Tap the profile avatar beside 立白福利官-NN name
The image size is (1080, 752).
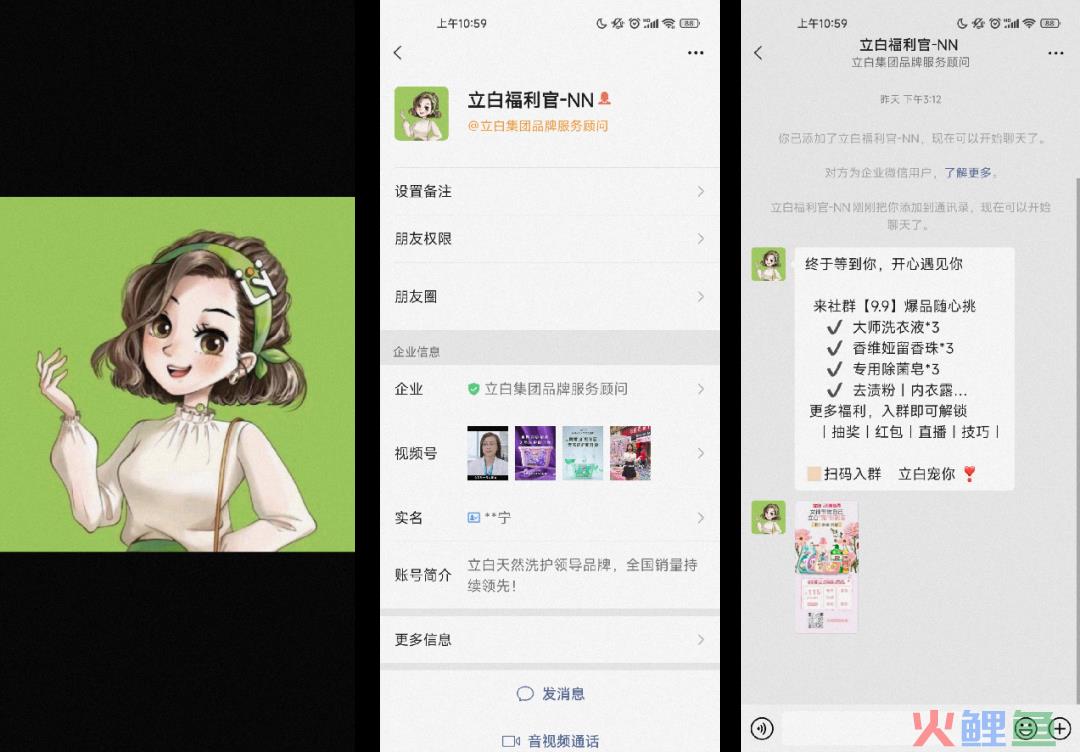click(x=422, y=114)
